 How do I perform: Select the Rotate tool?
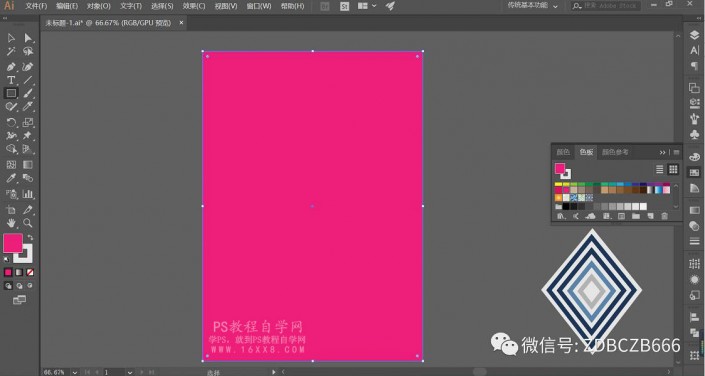11,122
